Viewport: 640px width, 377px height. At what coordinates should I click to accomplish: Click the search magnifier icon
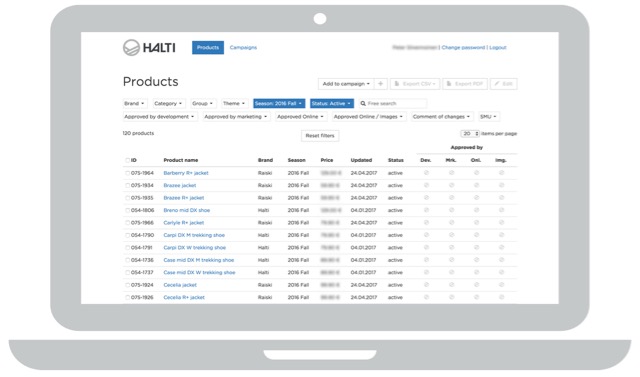(x=363, y=104)
